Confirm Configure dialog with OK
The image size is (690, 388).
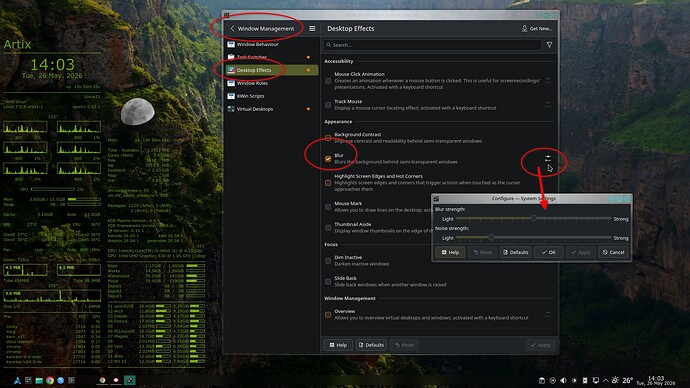pyautogui.click(x=548, y=253)
